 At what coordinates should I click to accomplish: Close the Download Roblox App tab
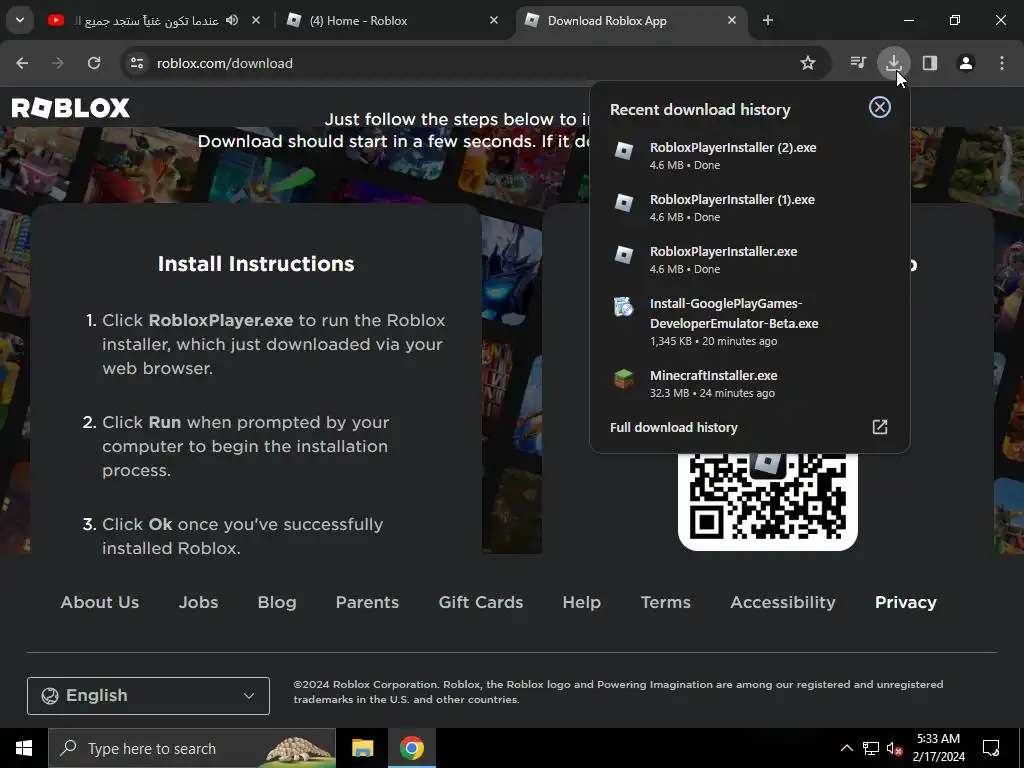pyautogui.click(x=731, y=20)
